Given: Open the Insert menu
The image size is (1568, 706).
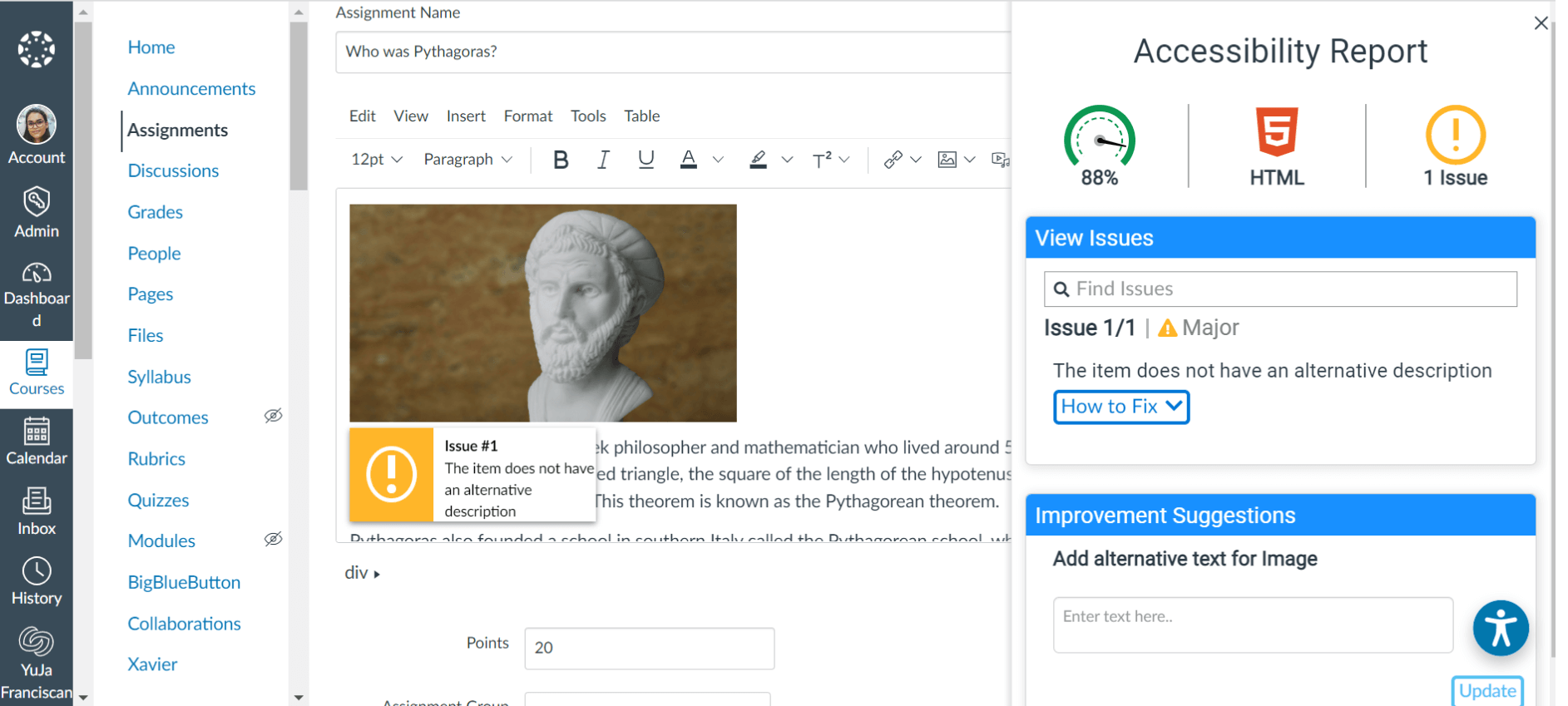Looking at the screenshot, I should click(466, 116).
